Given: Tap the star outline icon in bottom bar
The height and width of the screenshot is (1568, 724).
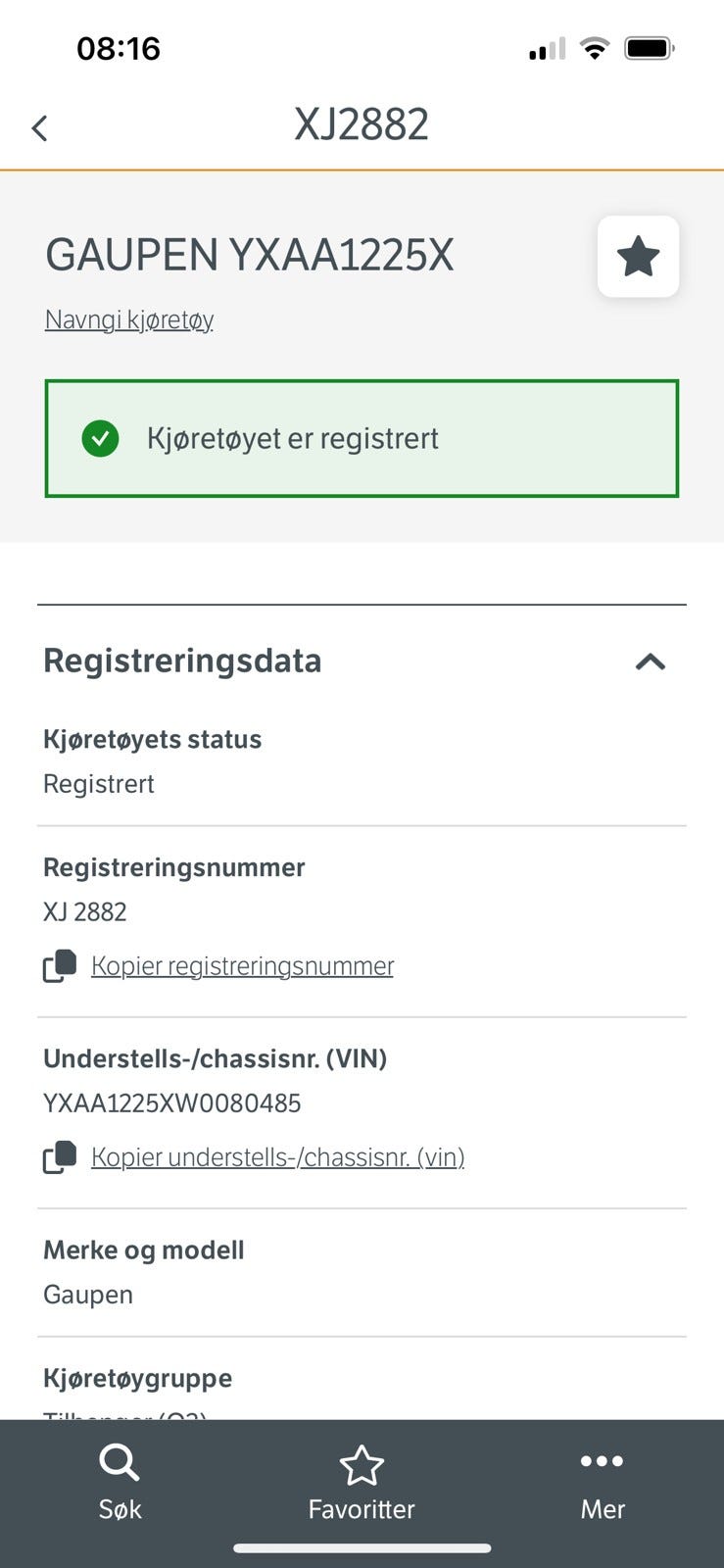Looking at the screenshot, I should click(x=362, y=1465).
